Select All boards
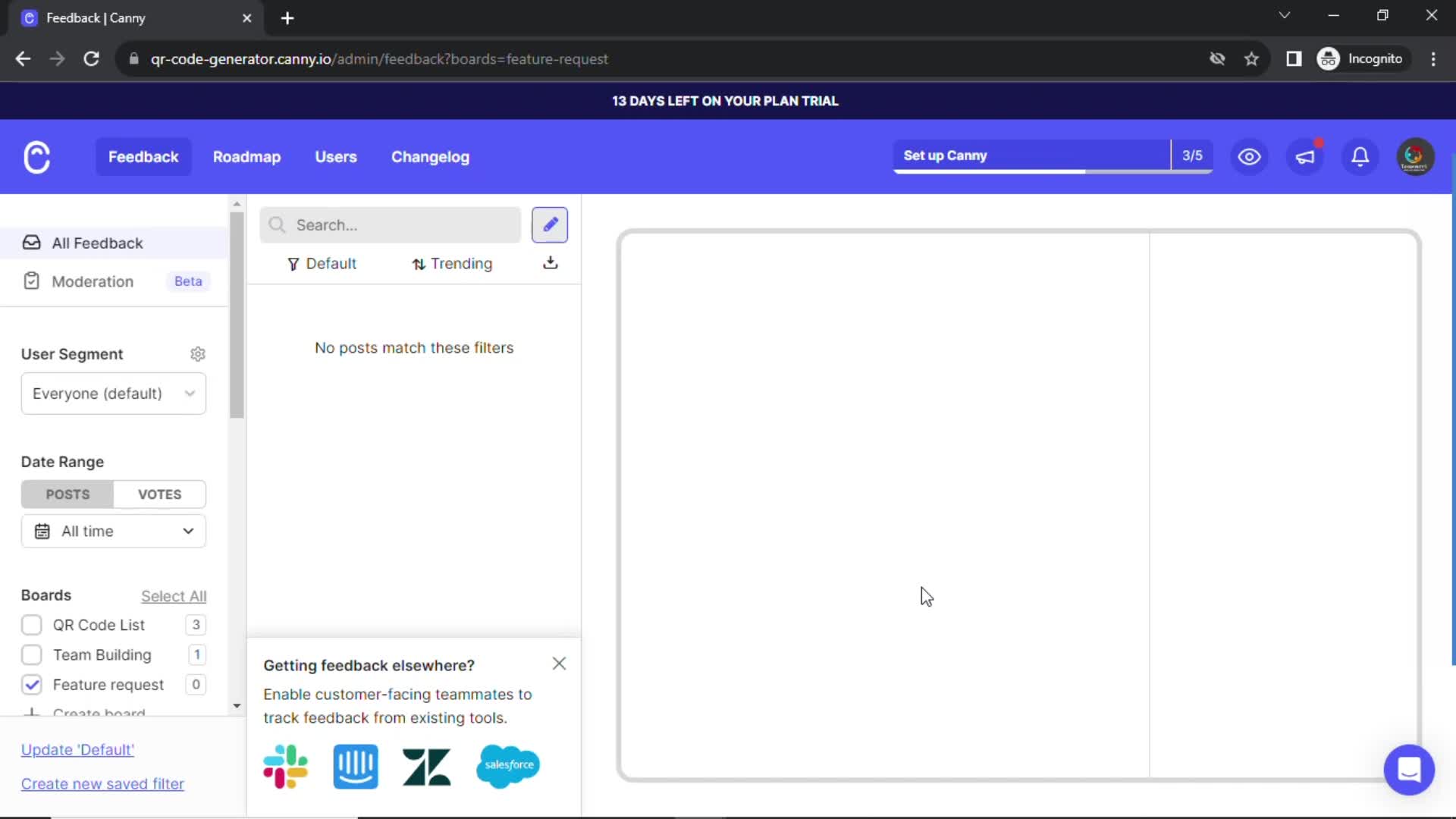 click(x=174, y=596)
